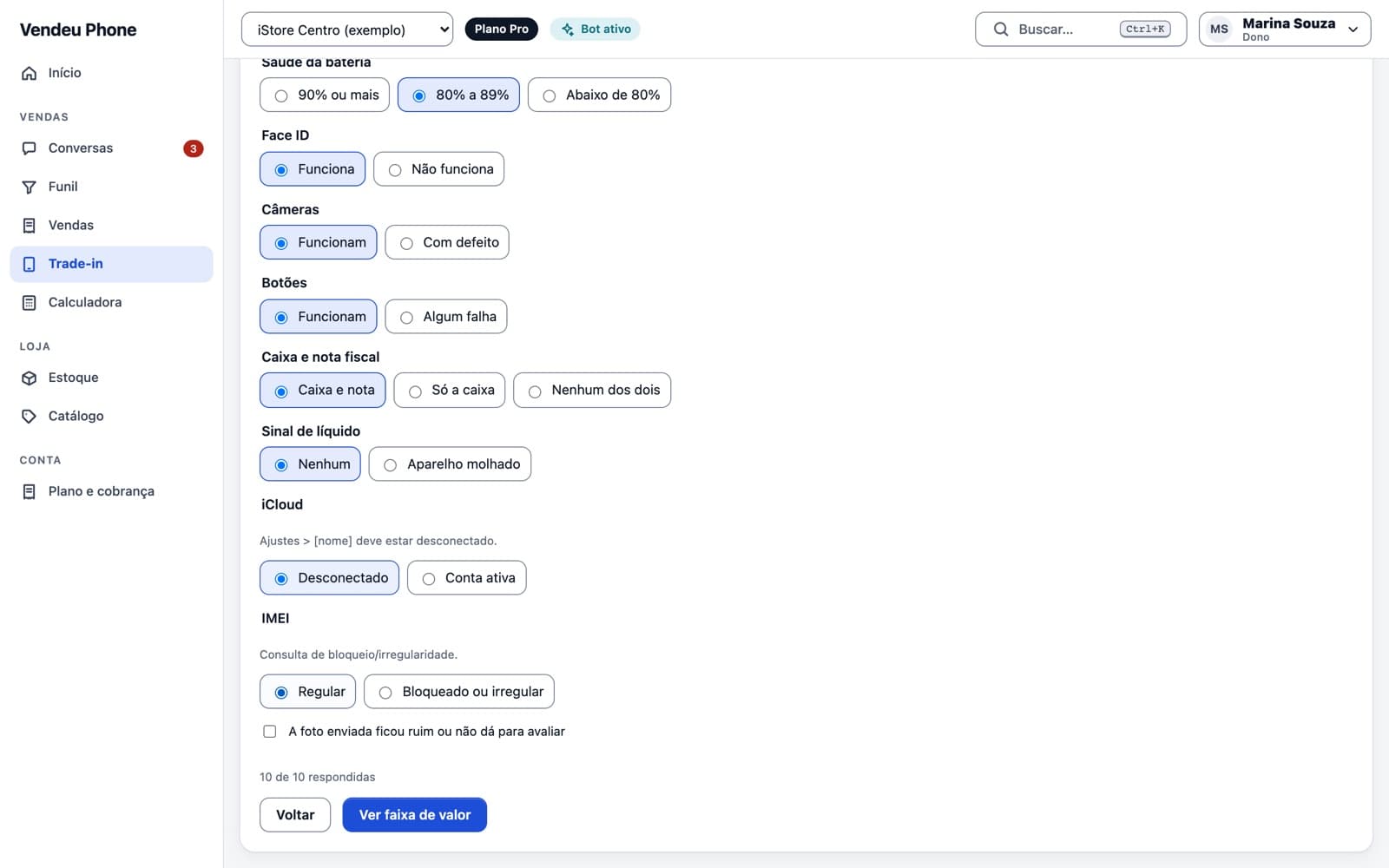Click the Calculadora calculator icon

[x=30, y=303]
